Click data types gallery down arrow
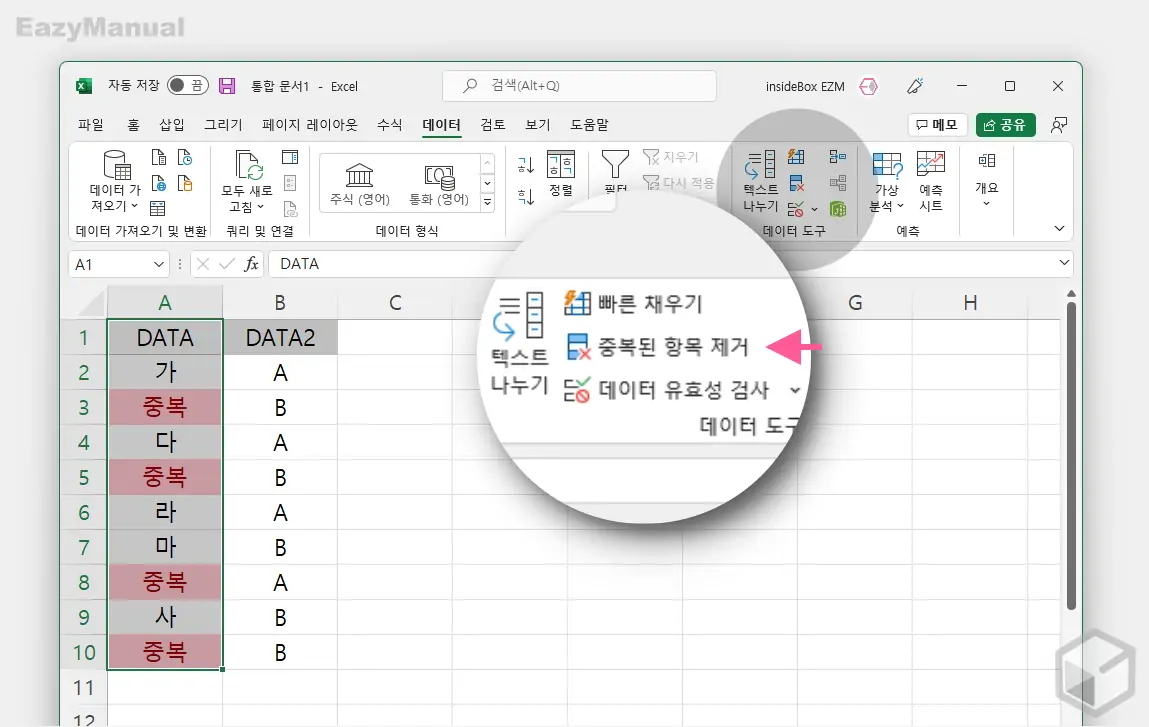The image size is (1149, 727). coord(487,183)
